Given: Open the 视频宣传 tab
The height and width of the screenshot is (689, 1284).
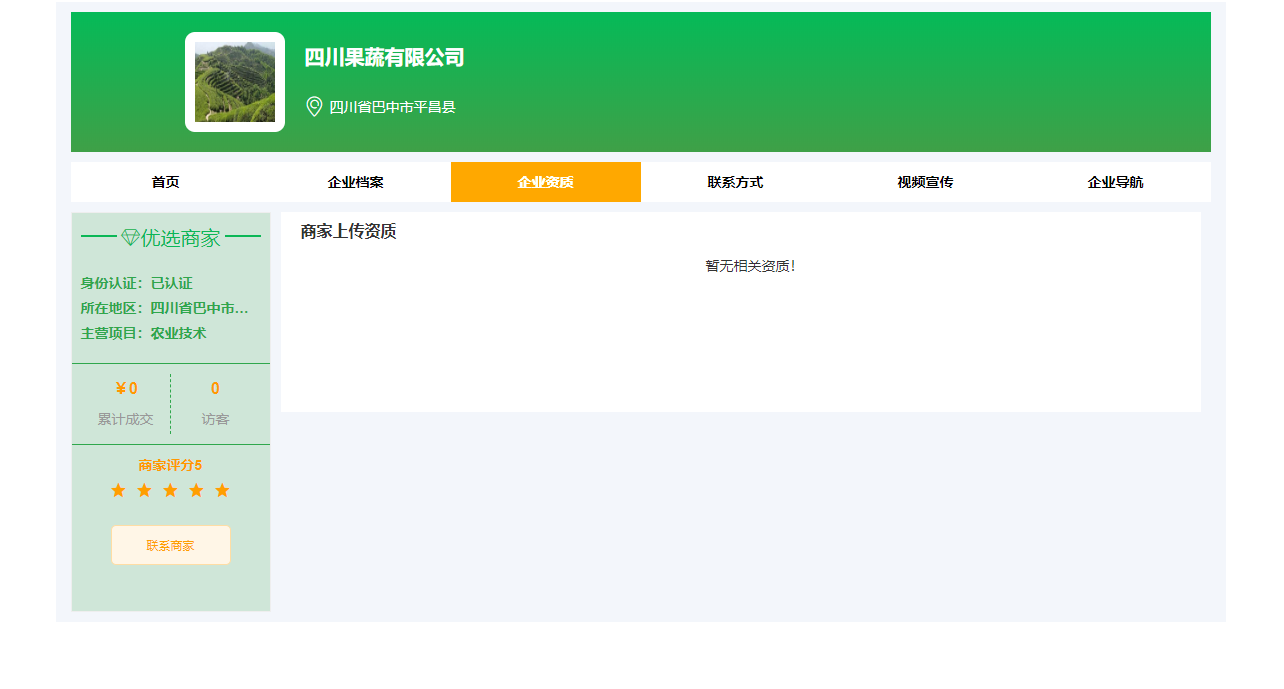Looking at the screenshot, I should 926,182.
